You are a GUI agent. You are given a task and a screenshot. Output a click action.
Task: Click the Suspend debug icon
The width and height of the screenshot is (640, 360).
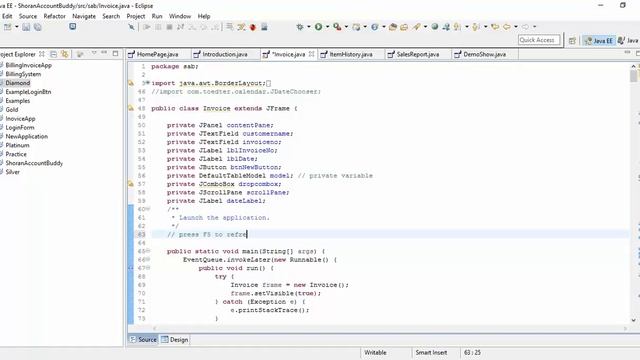158,27
